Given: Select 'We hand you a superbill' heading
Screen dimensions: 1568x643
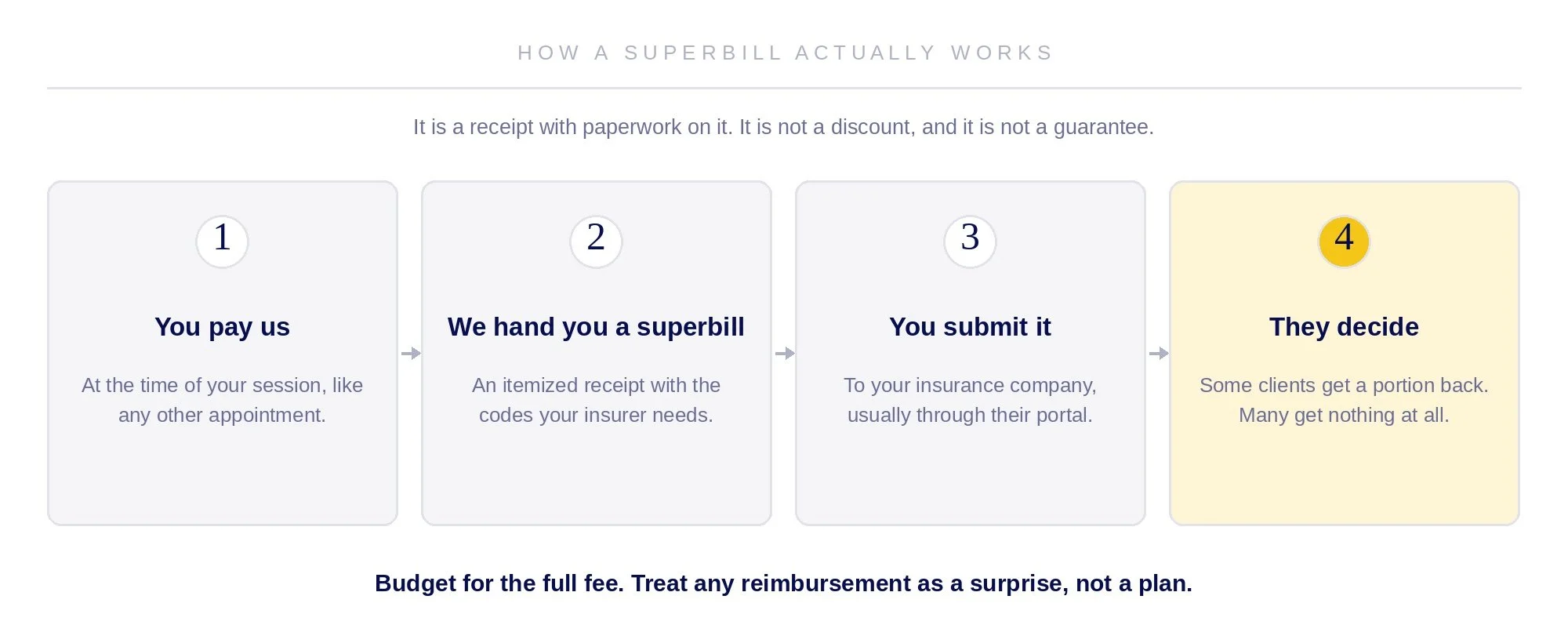Looking at the screenshot, I should click(596, 327).
